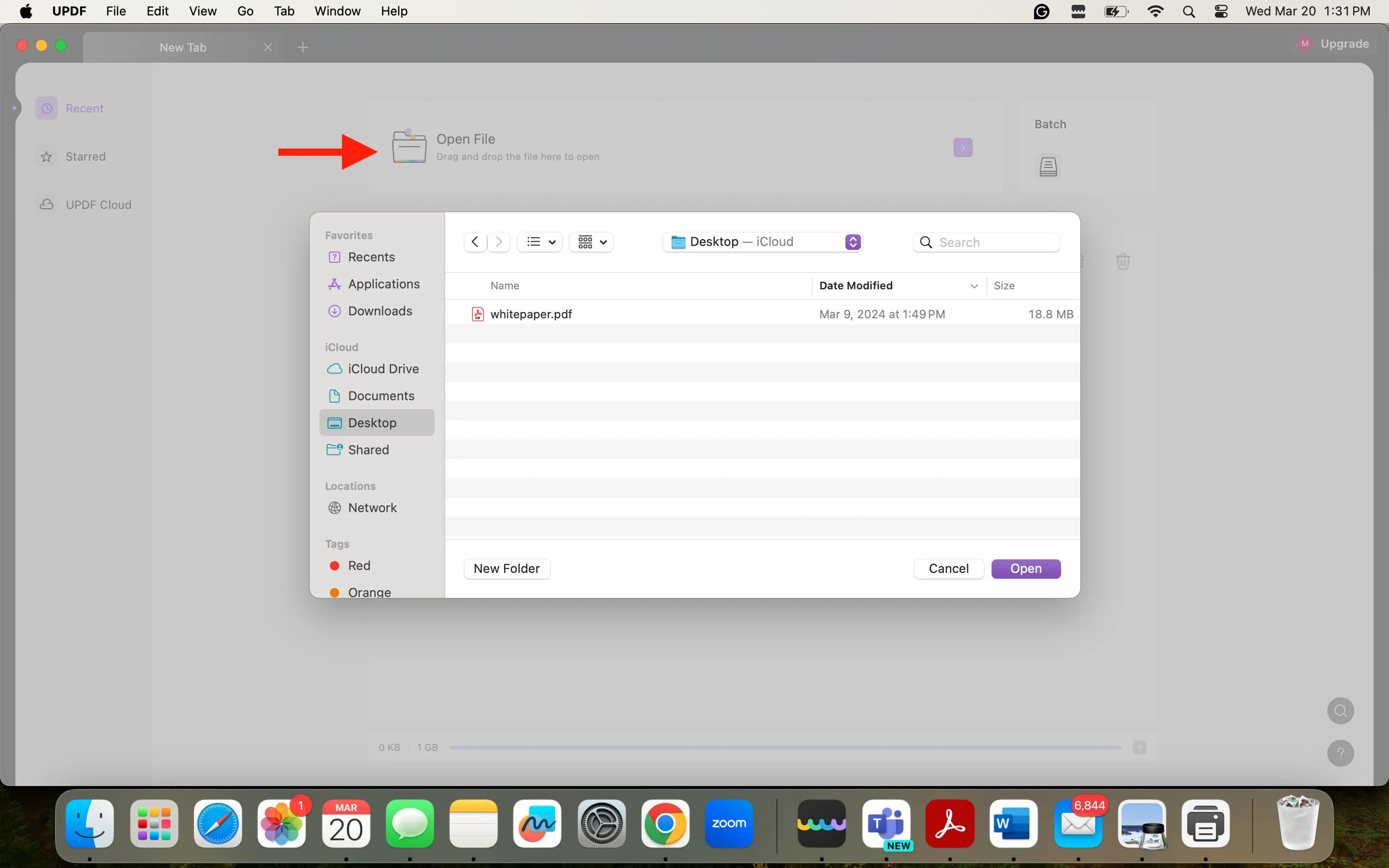The image size is (1389, 868).
Task: Open the Batch processing icon
Action: (x=1048, y=167)
